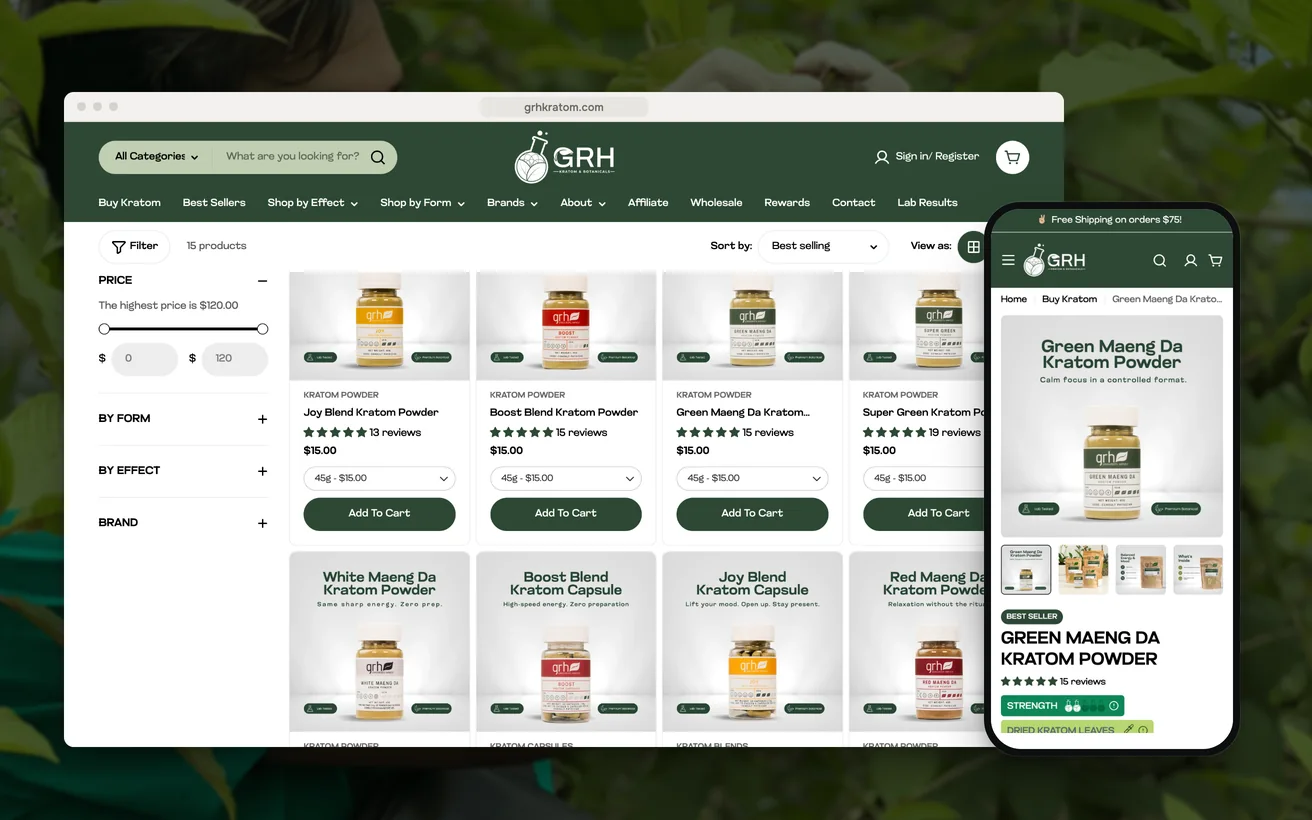Image resolution: width=1312 pixels, height=820 pixels.
Task: Open size dropdown for Joy Blend Kratom Powder
Action: point(379,478)
